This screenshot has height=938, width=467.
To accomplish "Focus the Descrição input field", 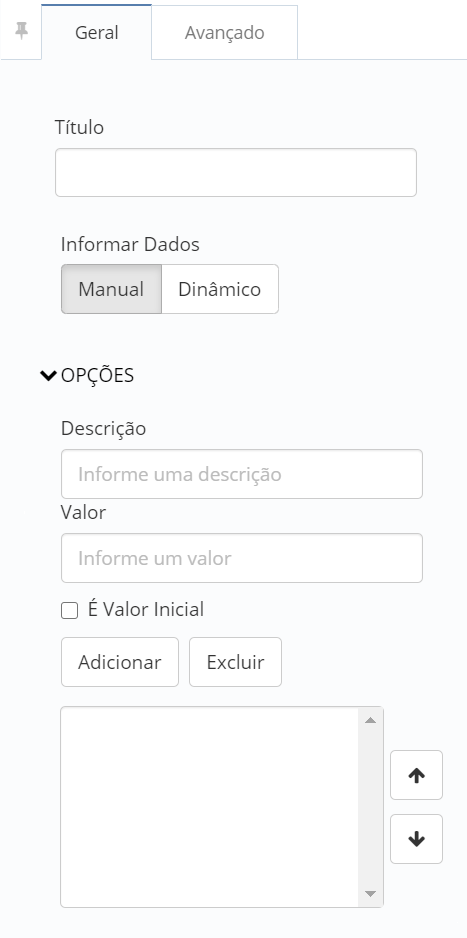I will click(x=242, y=474).
